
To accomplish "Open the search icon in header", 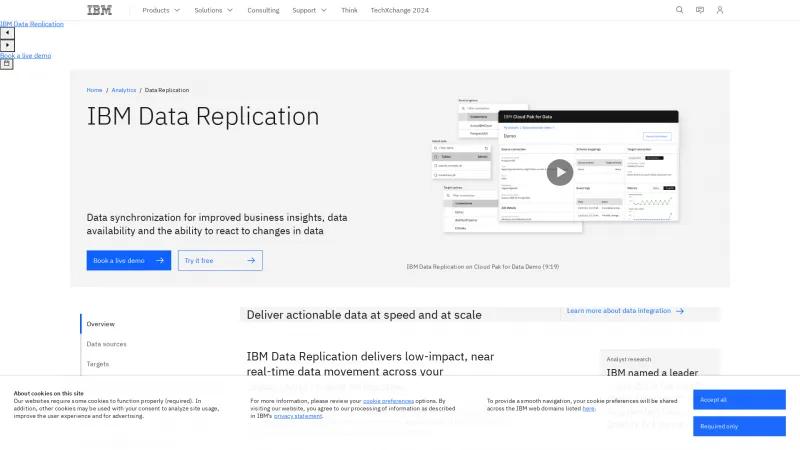I will [x=679, y=10].
